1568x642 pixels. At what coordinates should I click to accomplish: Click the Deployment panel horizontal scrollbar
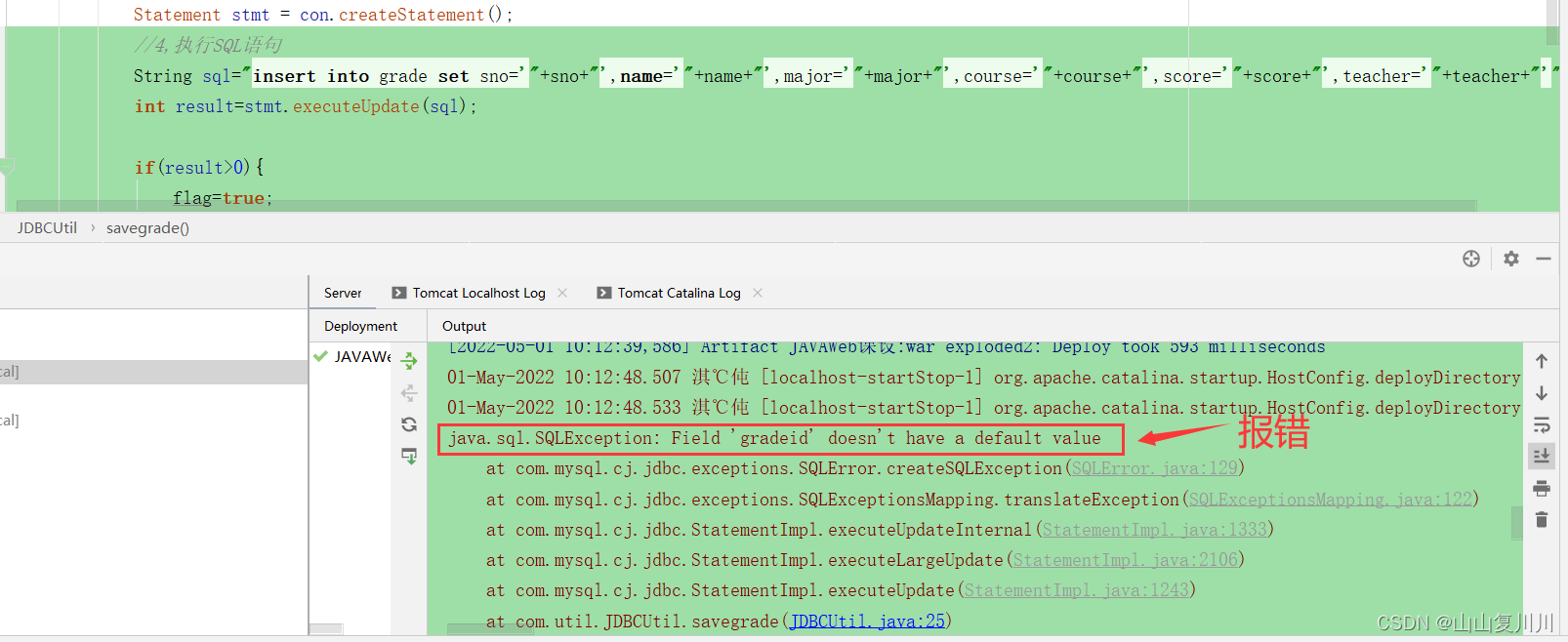pyautogui.click(x=326, y=629)
